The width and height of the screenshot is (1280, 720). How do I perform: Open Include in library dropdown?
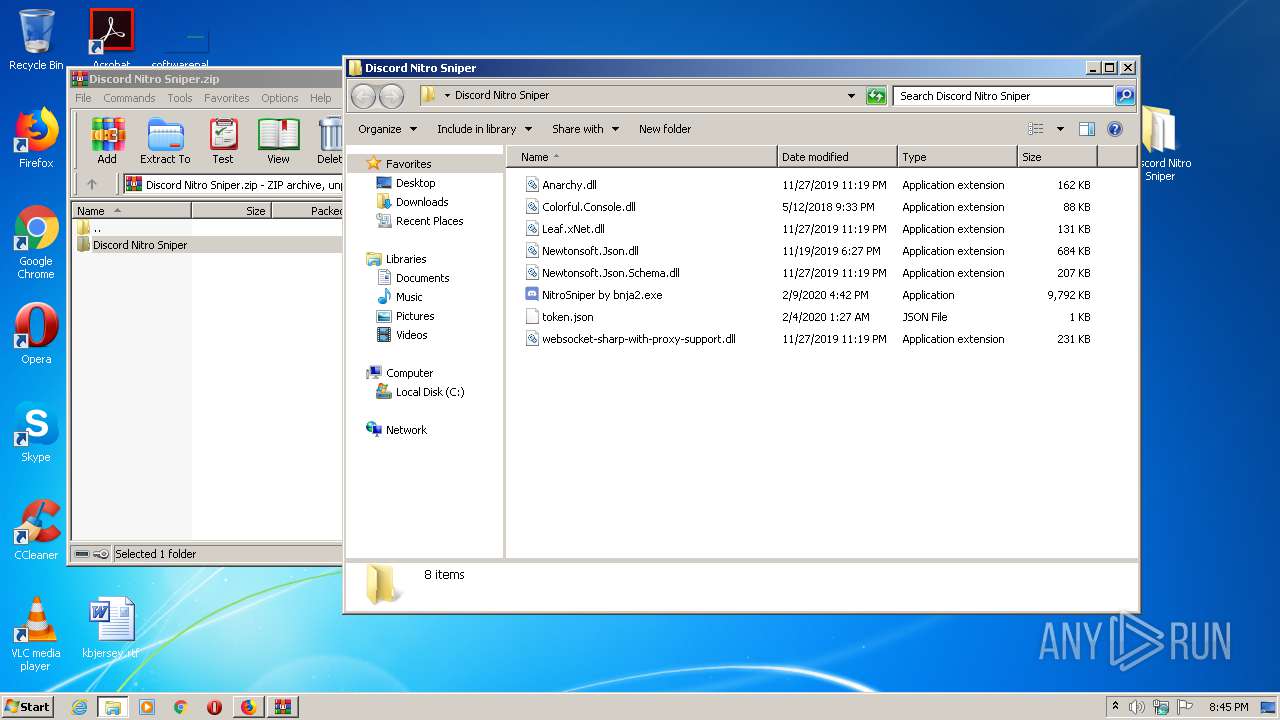(x=484, y=129)
